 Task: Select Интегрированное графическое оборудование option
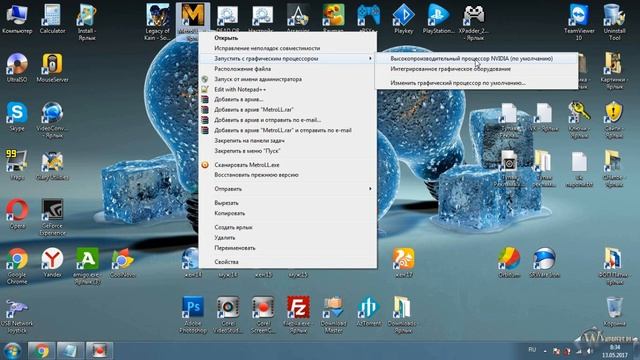coord(476,69)
